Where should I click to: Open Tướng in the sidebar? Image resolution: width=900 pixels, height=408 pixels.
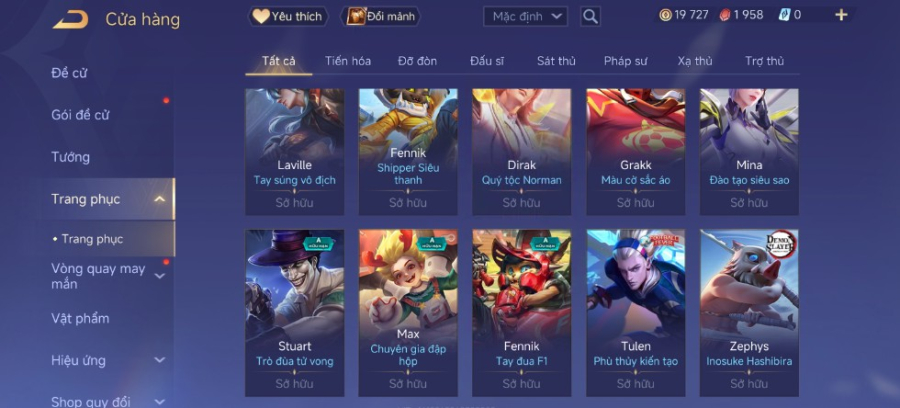point(71,157)
